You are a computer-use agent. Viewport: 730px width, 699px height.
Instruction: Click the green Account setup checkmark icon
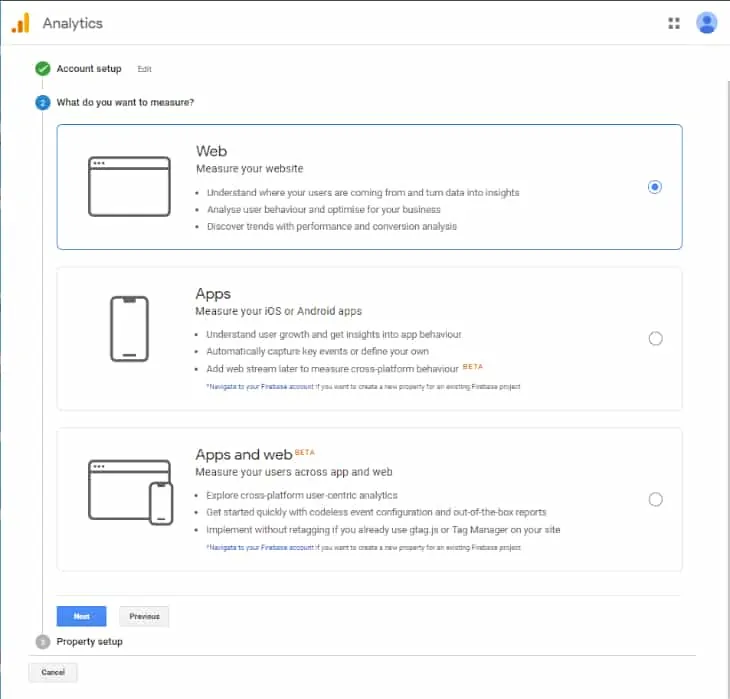click(42, 69)
